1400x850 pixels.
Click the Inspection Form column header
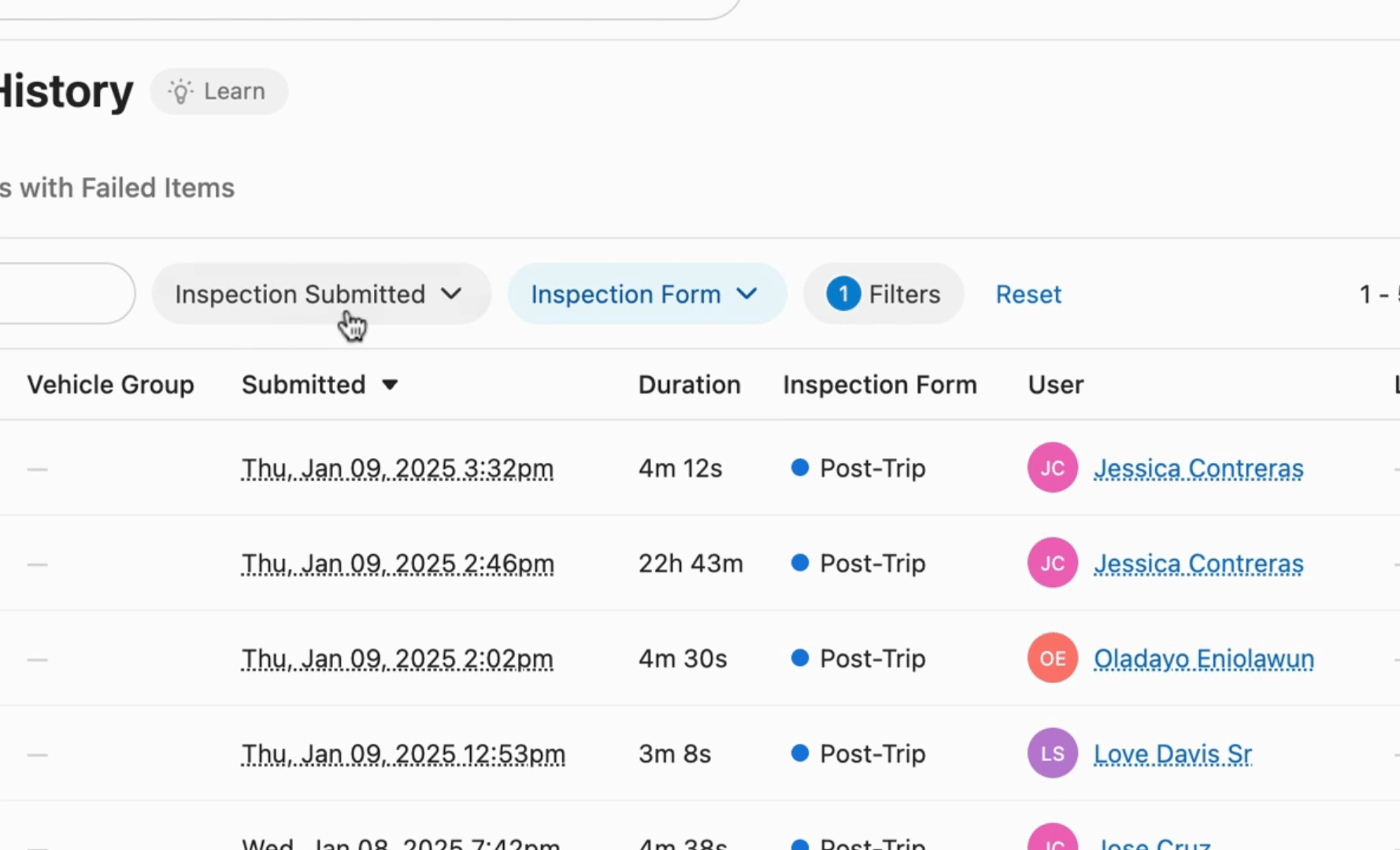click(880, 385)
